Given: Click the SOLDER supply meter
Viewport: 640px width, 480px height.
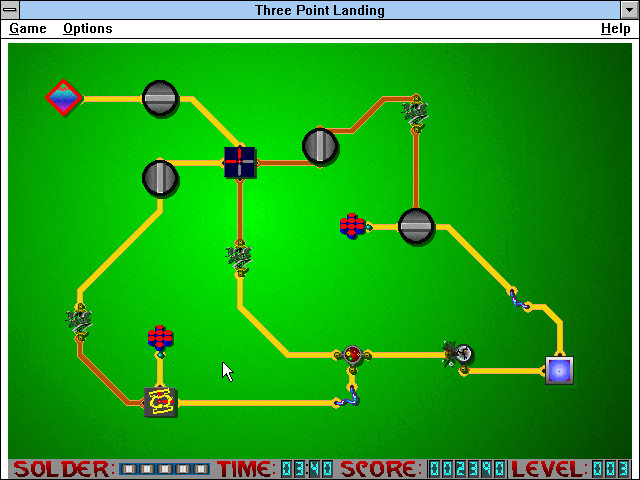Looking at the screenshot, I should click(x=164, y=469).
